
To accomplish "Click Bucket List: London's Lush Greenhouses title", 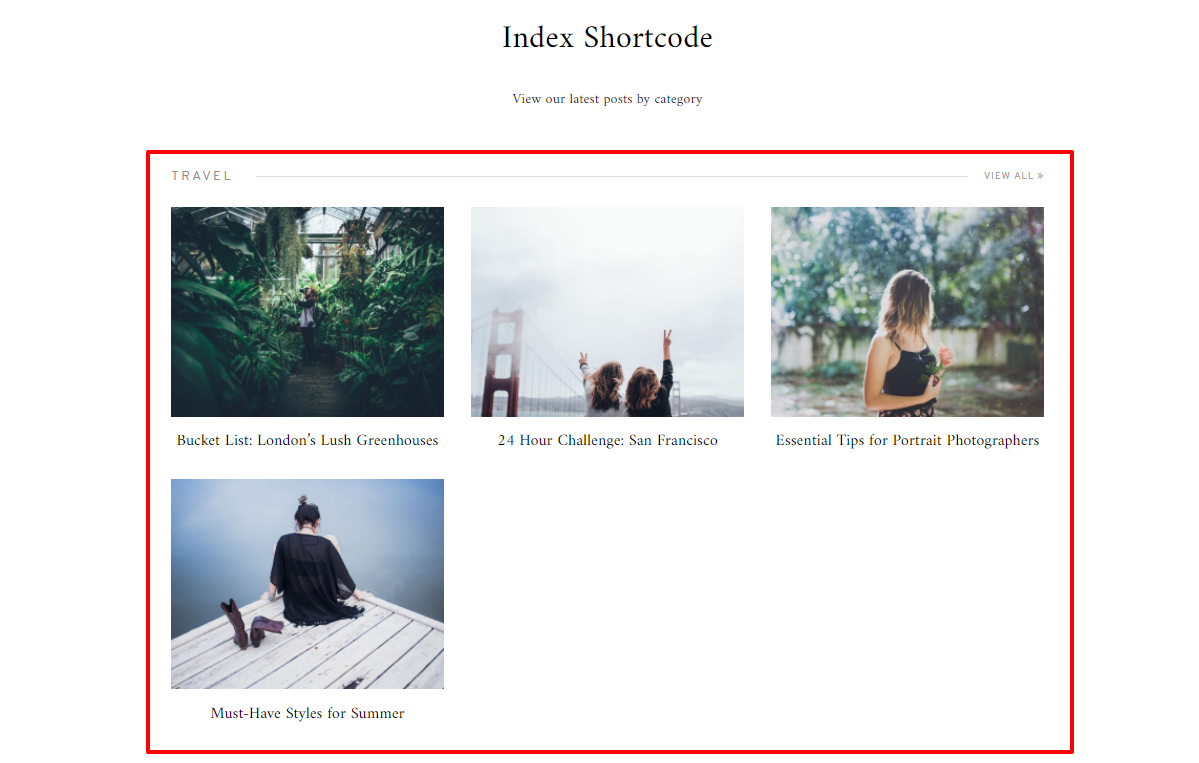I will coord(307,440).
